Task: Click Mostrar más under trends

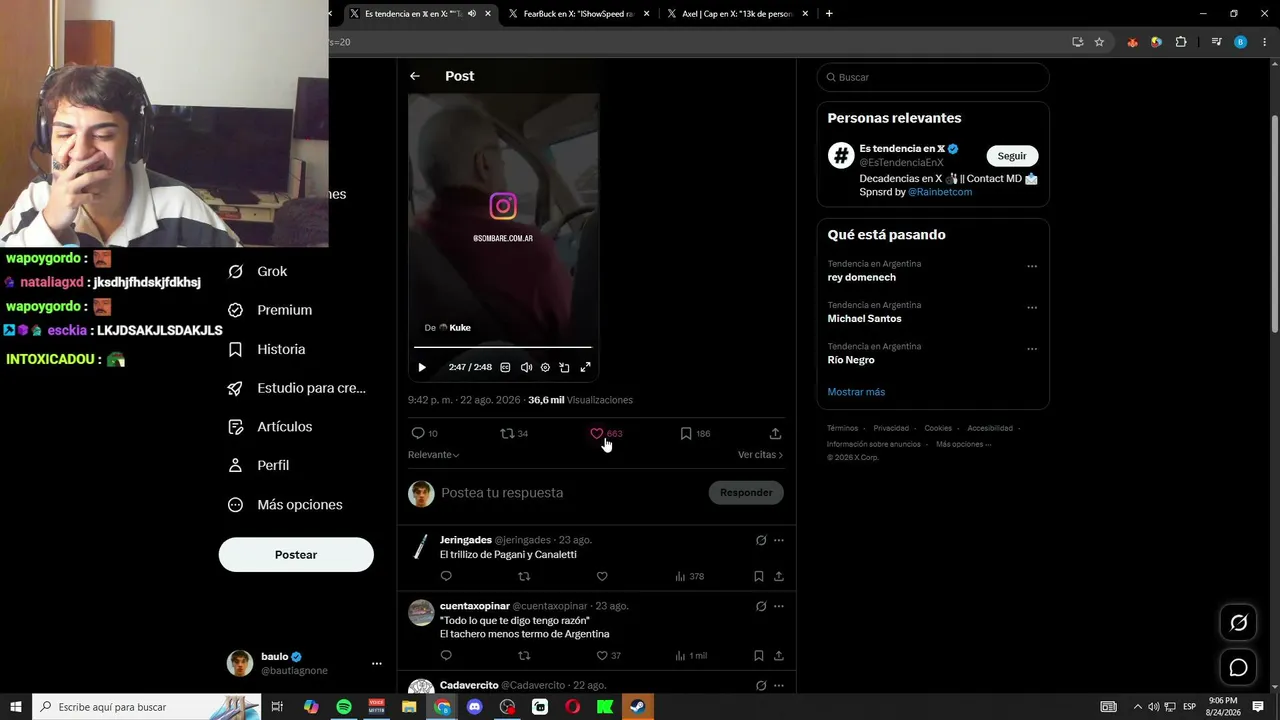Action: [856, 392]
